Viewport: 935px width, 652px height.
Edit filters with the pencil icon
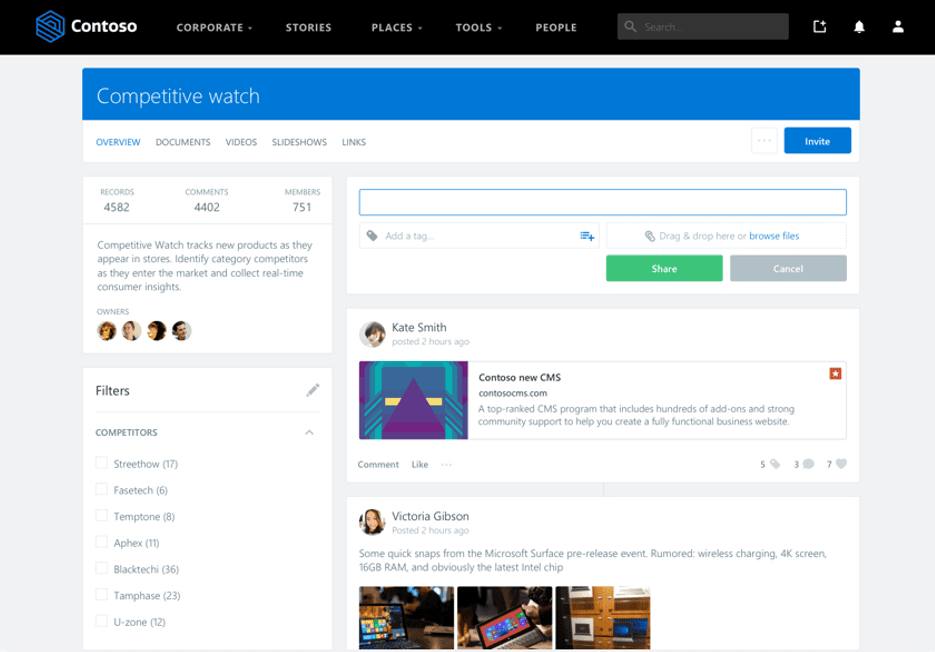[x=313, y=390]
